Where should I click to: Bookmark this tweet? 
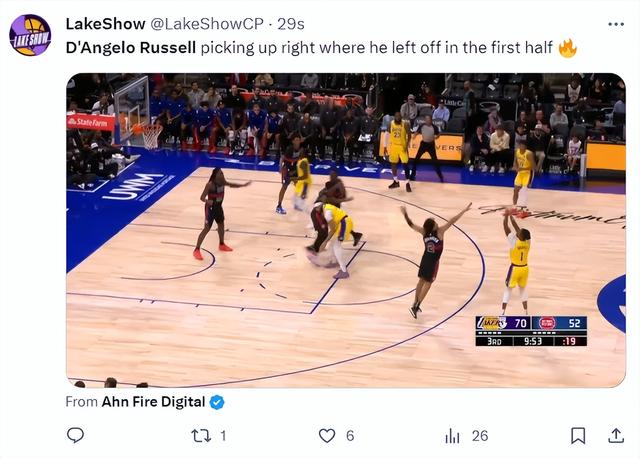(578, 436)
